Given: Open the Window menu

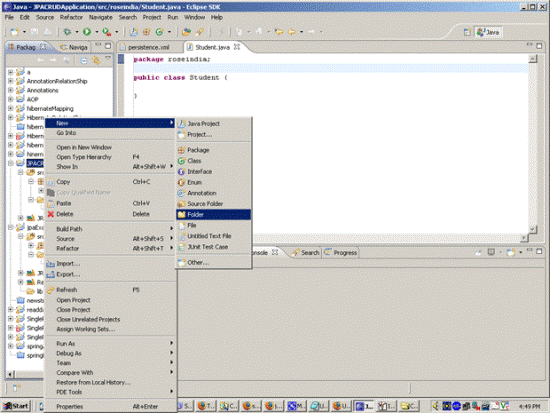Looking at the screenshot, I should point(194,17).
